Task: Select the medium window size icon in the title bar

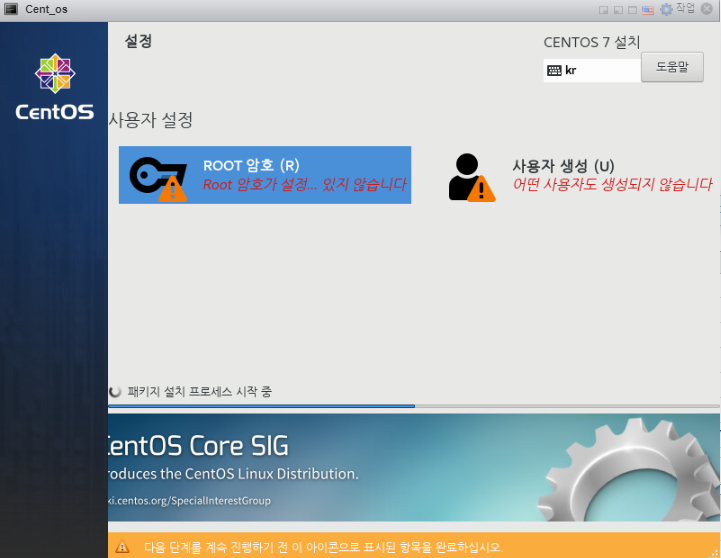Action: pos(618,10)
